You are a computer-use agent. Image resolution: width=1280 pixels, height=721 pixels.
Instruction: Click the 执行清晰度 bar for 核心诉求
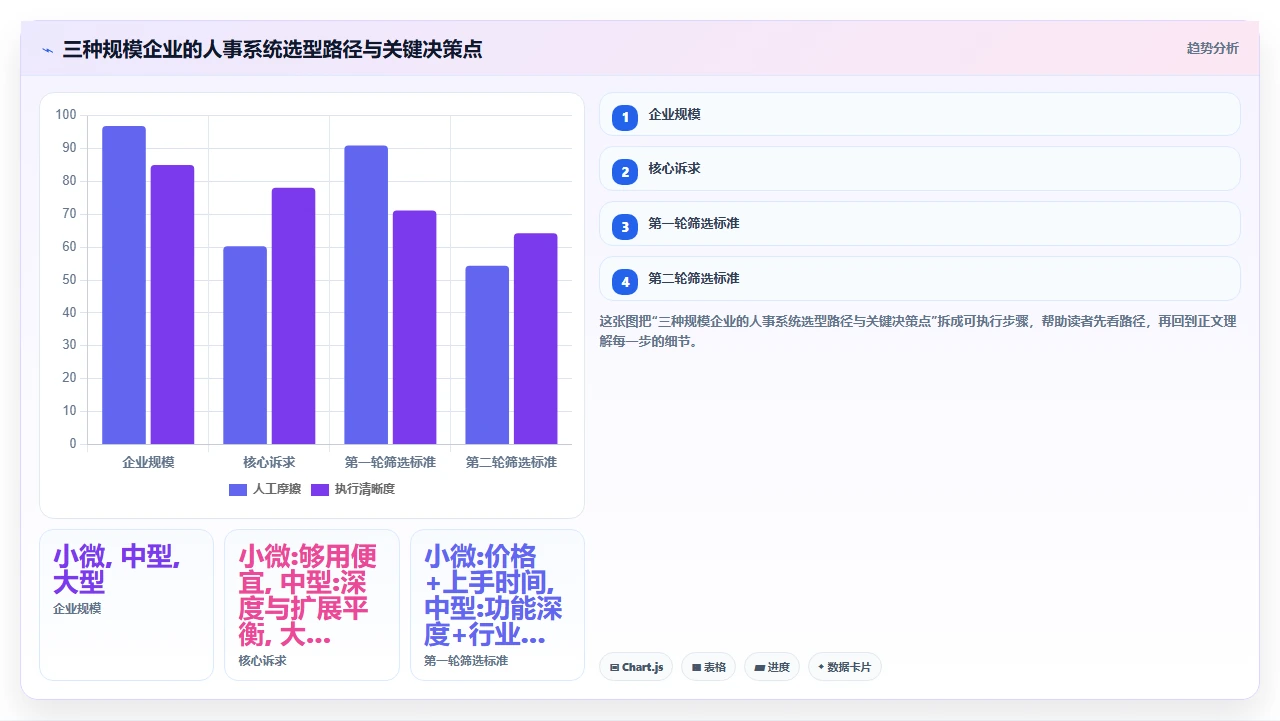(x=293, y=316)
